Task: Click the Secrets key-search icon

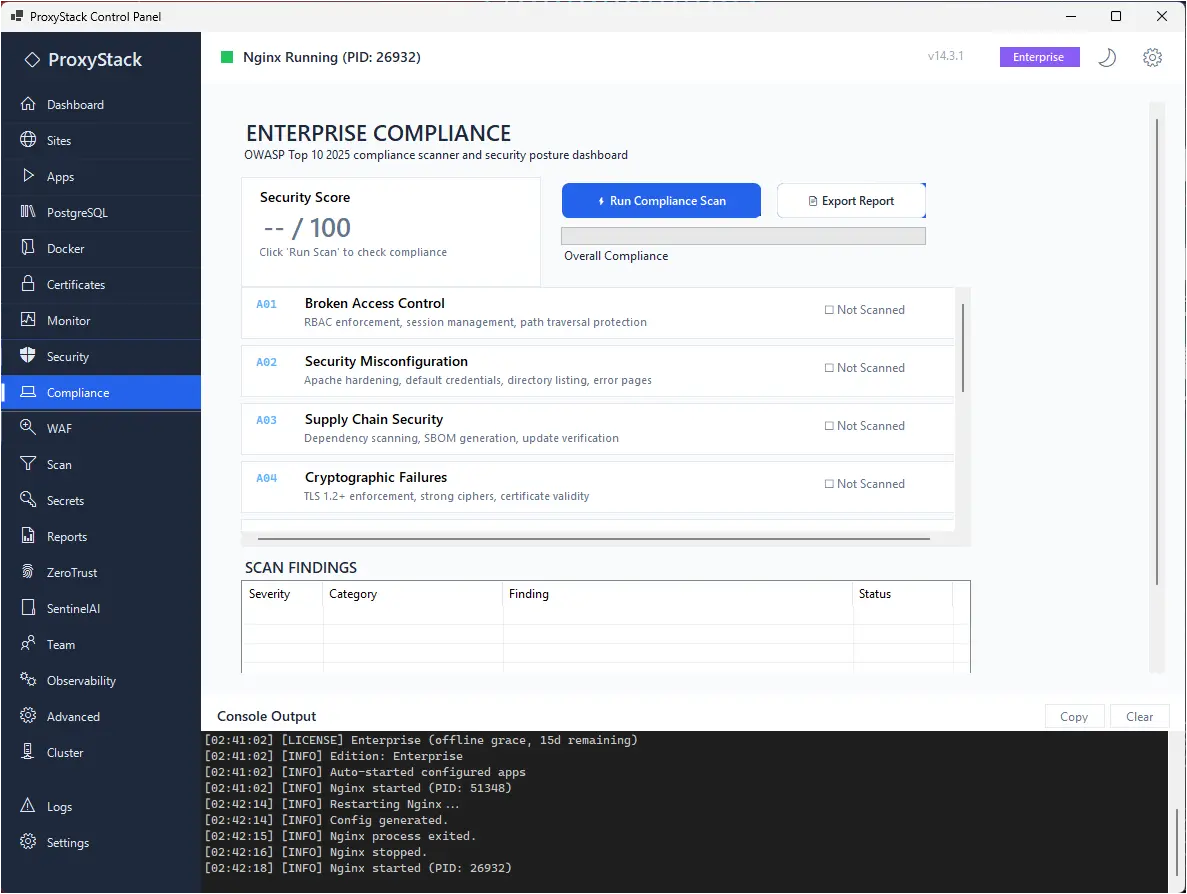Action: click(28, 499)
